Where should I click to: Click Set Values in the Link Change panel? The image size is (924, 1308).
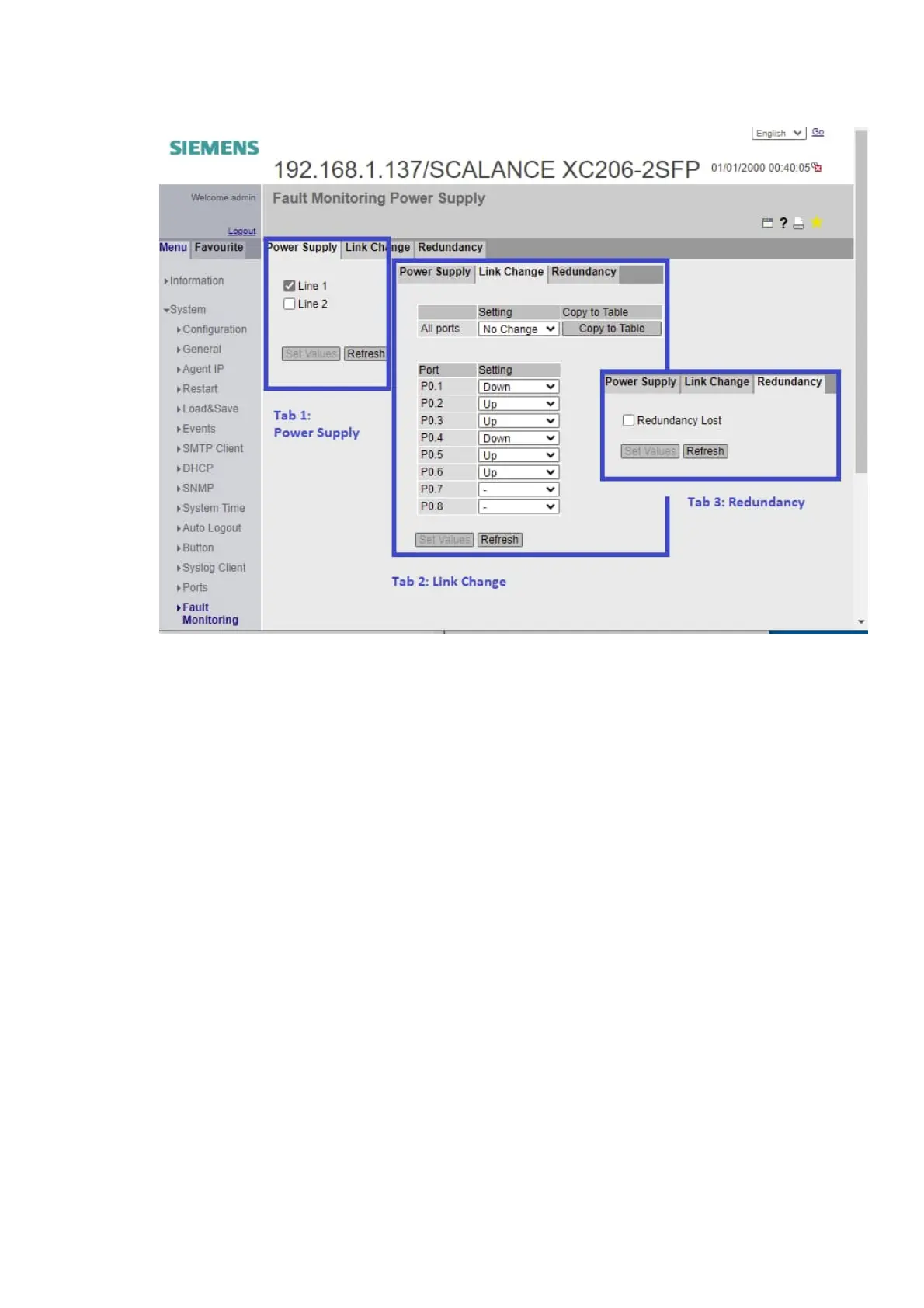coord(445,540)
